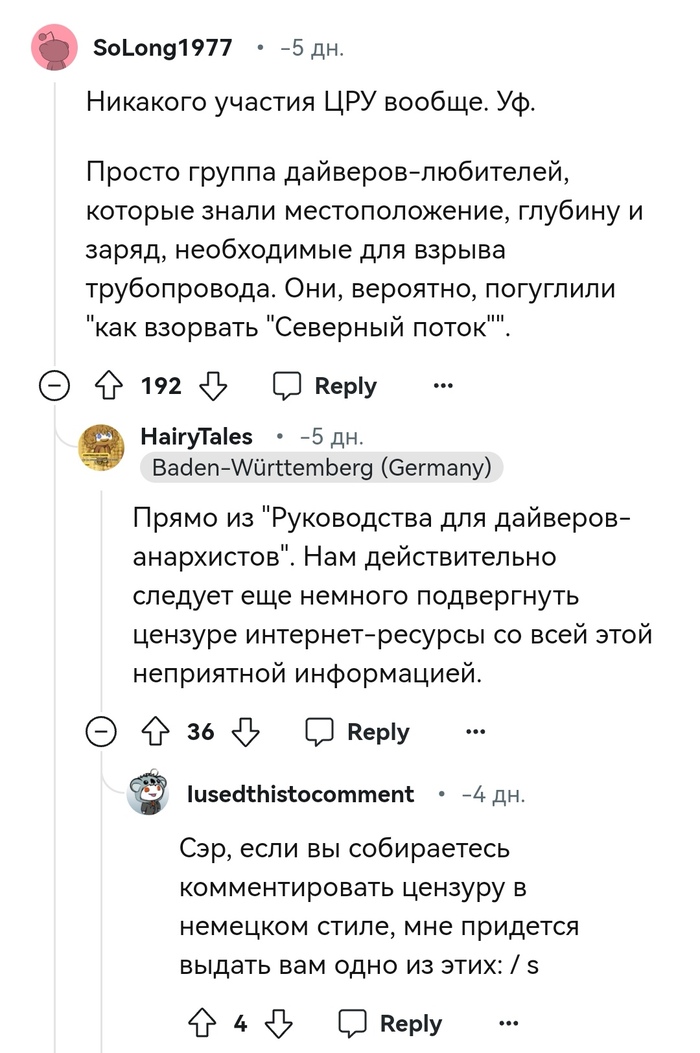Open HairyTales' avatar profile
Image resolution: width=700 pixels, height=1053 pixels.
[x=102, y=447]
